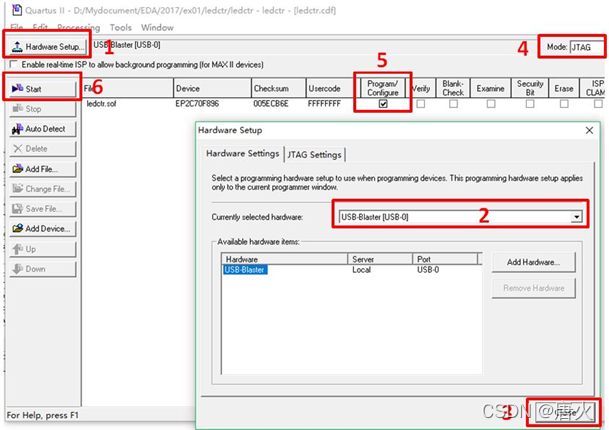The width and height of the screenshot is (609, 430).
Task: Open the Processing menu
Action: (x=78, y=28)
